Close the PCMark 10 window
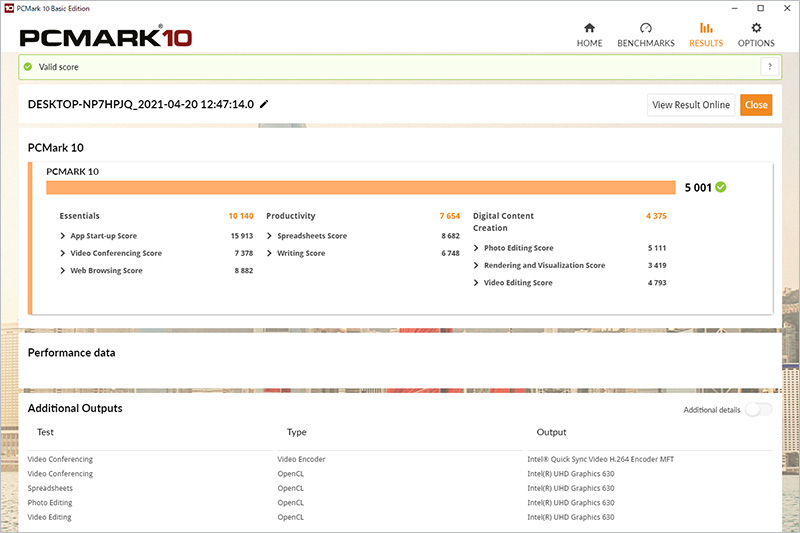Screen dimensions: 800x533 coord(782,7)
